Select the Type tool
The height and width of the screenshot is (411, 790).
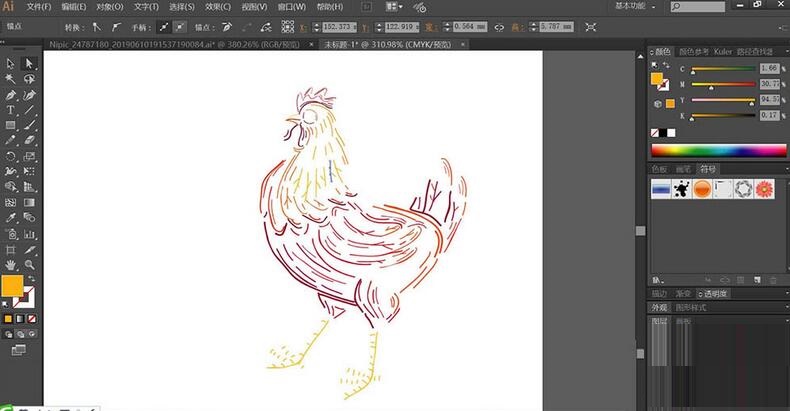tap(11, 109)
